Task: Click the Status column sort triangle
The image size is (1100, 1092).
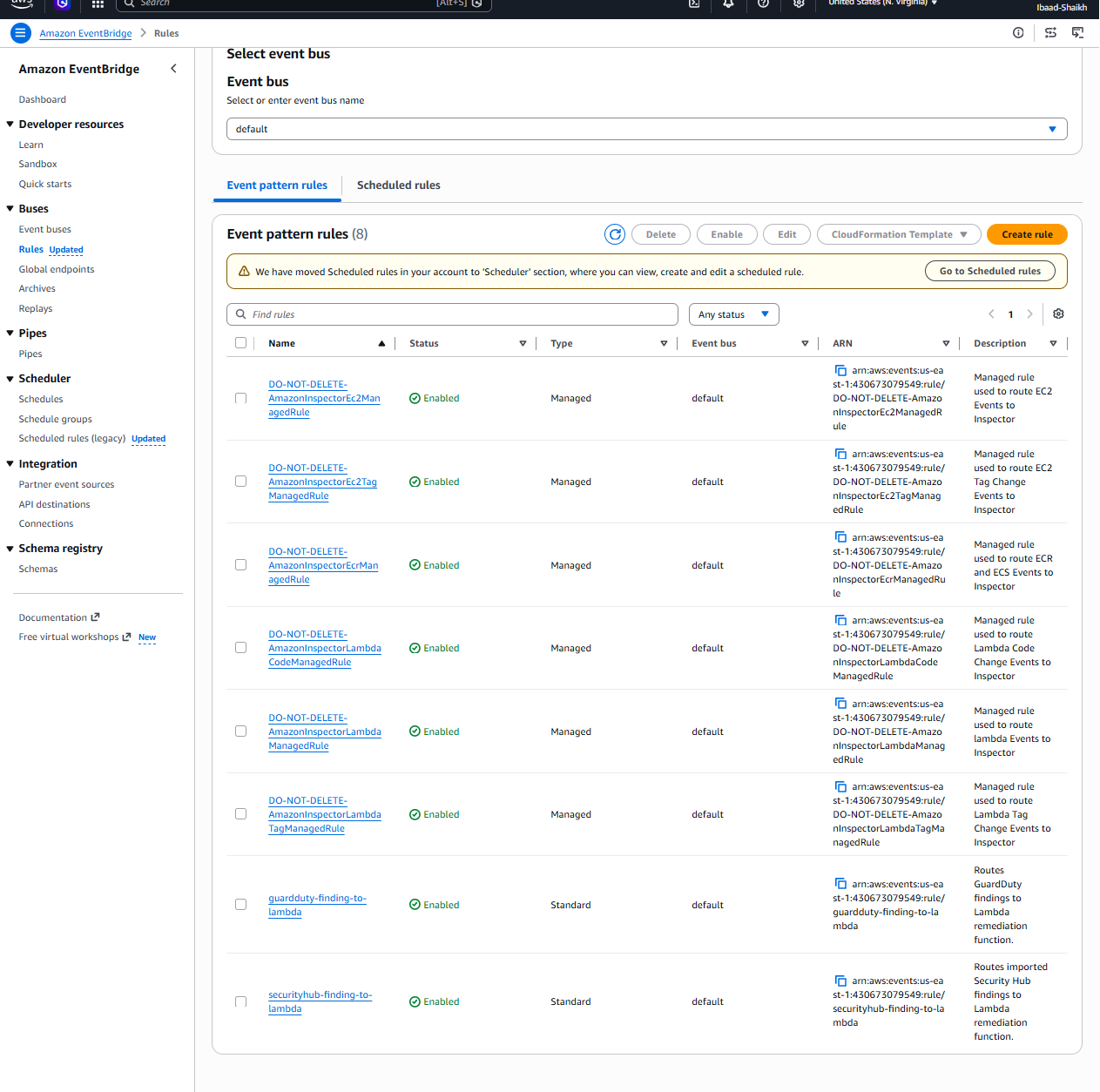Action: 523,344
